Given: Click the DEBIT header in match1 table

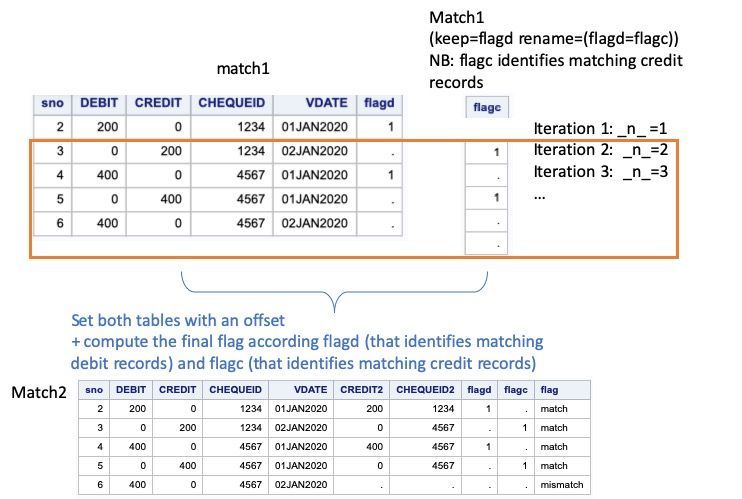Looking at the screenshot, I should click(99, 102).
